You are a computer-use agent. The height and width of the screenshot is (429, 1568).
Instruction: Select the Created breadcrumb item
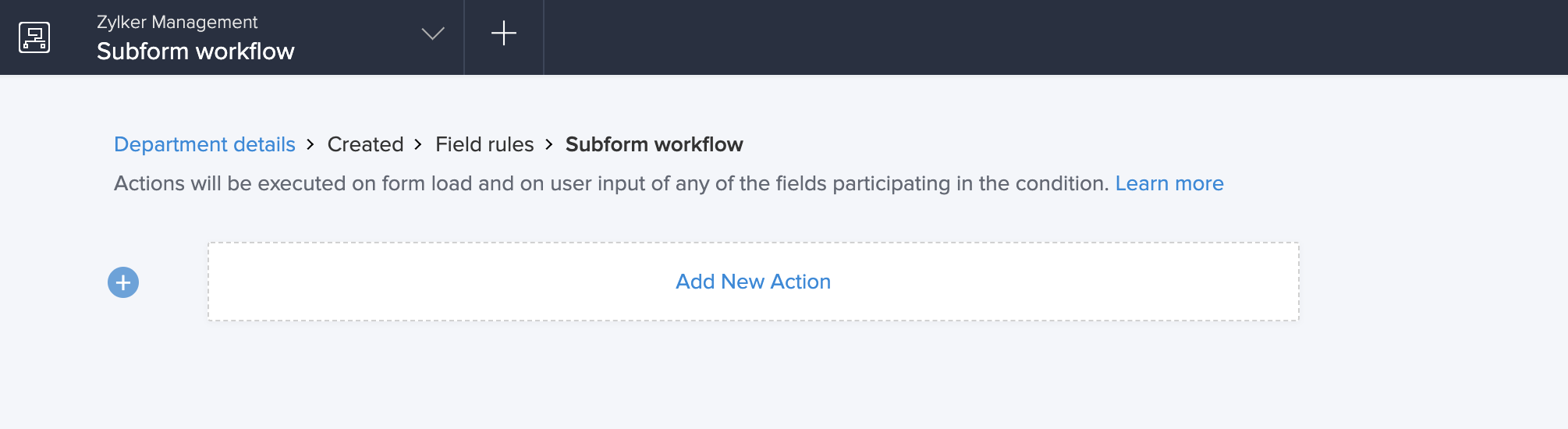[x=365, y=144]
